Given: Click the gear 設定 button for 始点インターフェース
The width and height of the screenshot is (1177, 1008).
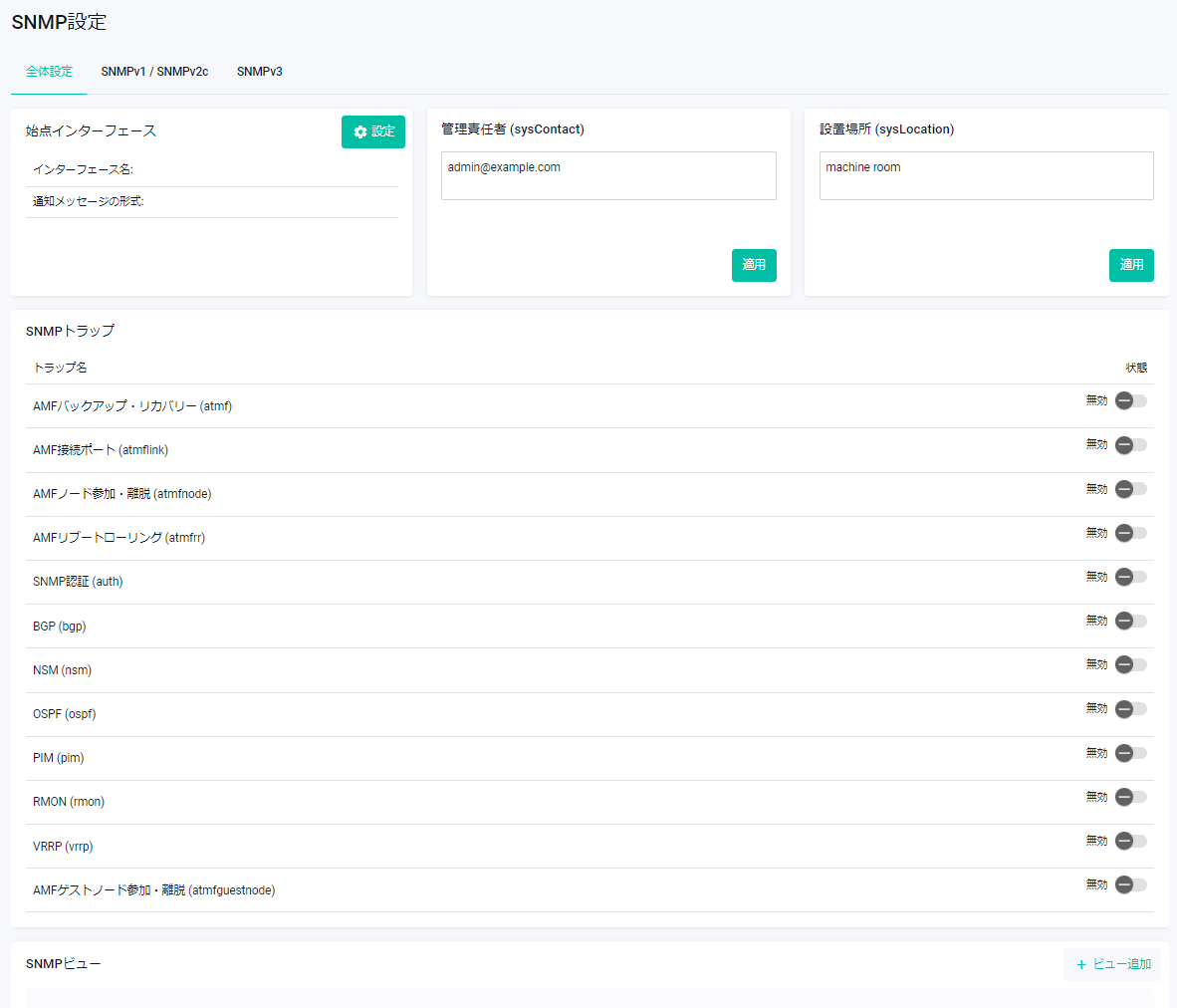Looking at the screenshot, I should pos(372,131).
